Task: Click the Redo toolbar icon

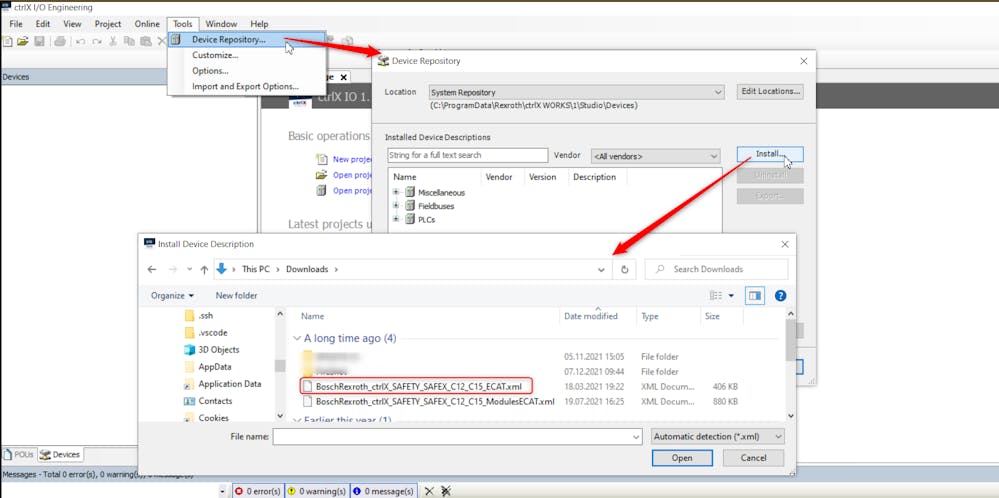Action: [x=97, y=41]
